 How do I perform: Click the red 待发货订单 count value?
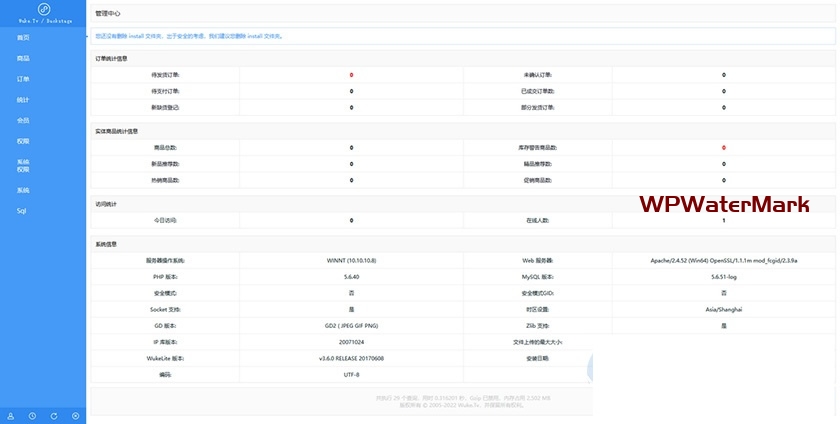(351, 75)
